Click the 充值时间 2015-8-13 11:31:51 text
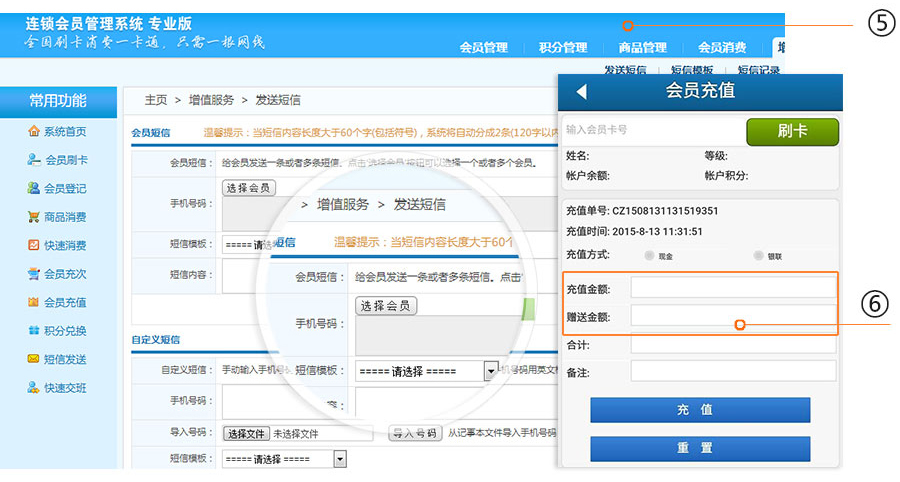This screenshot has height=482, width=900. tap(634, 231)
